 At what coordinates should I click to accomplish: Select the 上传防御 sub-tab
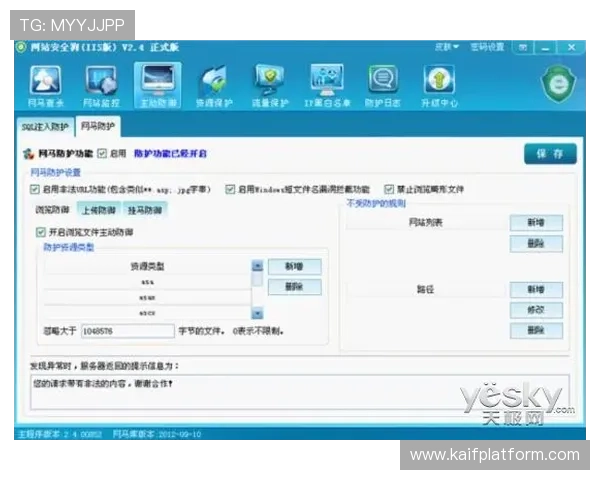99,210
